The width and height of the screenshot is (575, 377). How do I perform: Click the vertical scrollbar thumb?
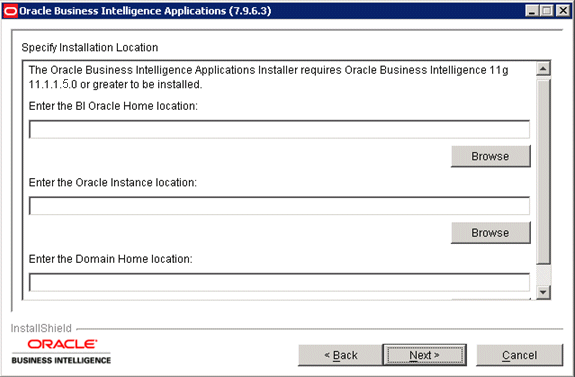(543, 171)
